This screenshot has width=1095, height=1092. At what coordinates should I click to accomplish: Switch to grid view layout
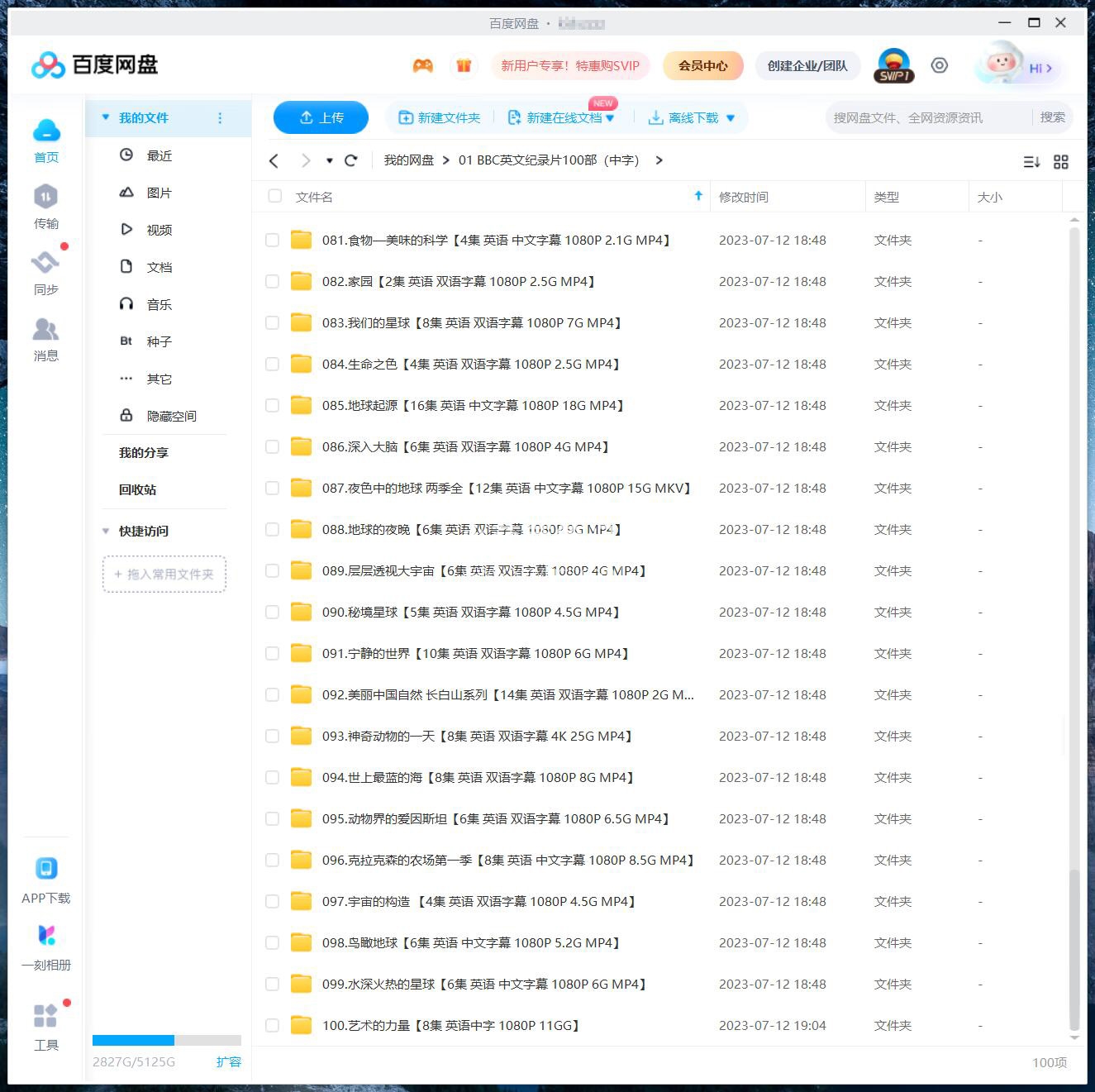(x=1061, y=162)
